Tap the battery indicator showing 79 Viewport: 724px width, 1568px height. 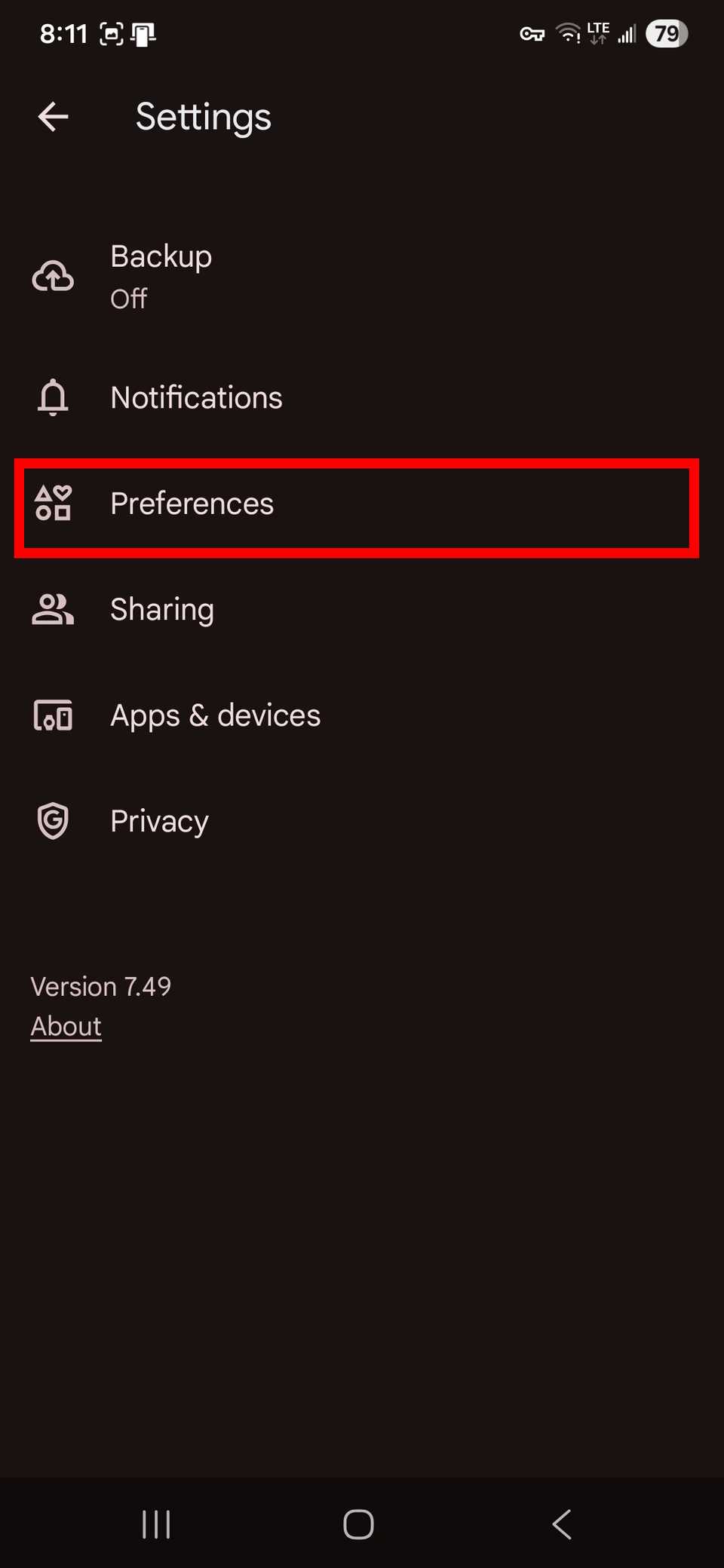(667, 33)
